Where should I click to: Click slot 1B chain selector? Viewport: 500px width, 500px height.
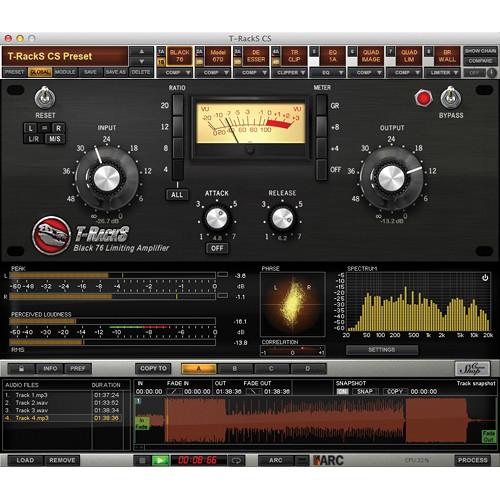(161, 62)
